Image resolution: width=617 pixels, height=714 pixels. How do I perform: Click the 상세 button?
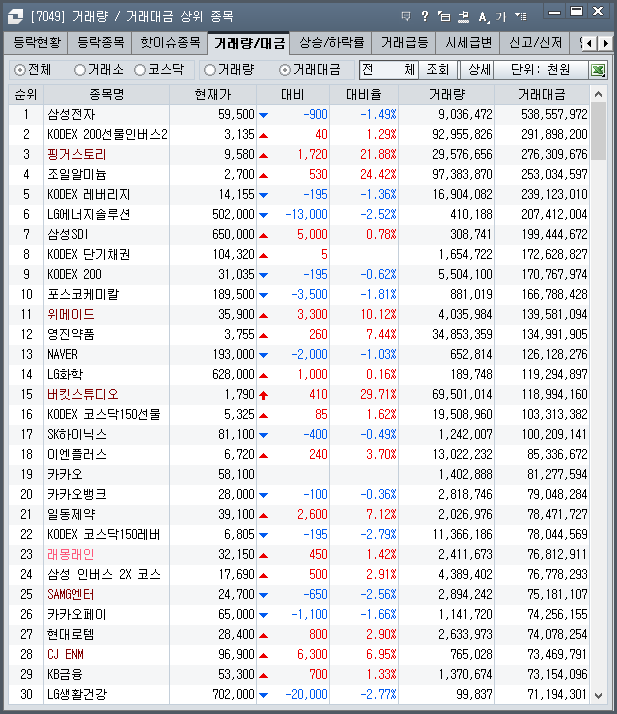pos(479,70)
